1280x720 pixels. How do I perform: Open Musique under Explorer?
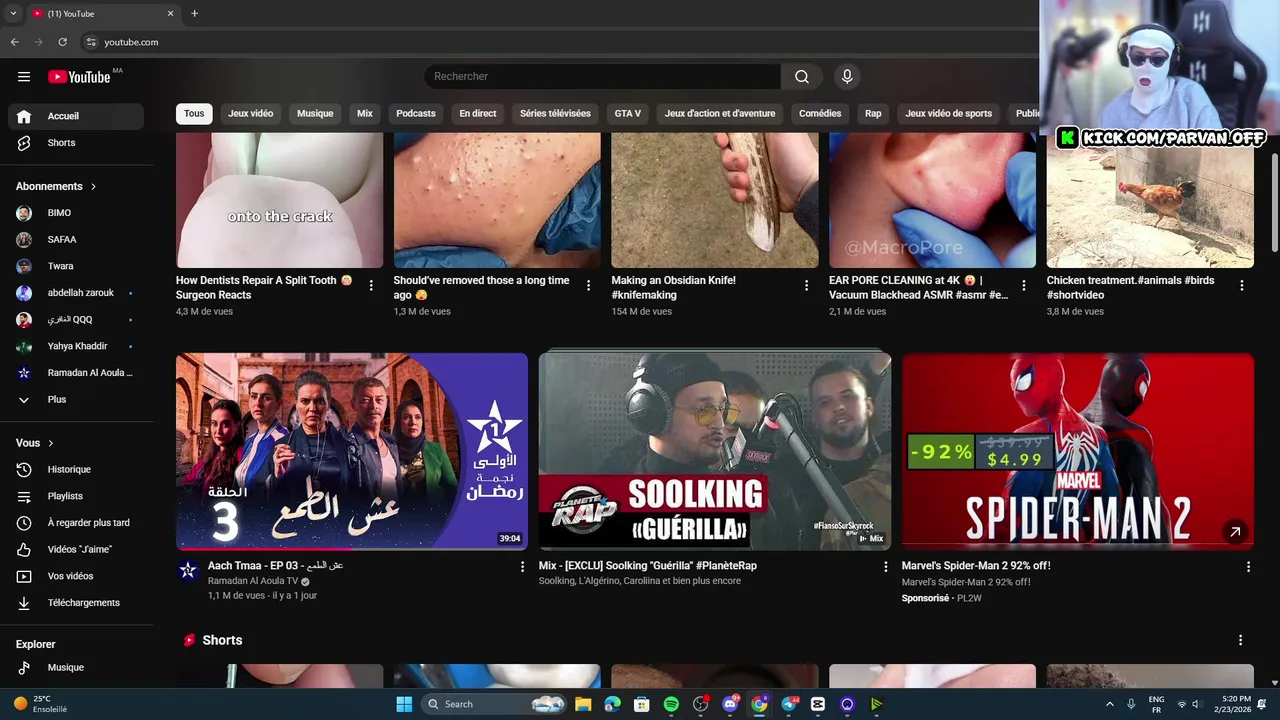point(76,668)
